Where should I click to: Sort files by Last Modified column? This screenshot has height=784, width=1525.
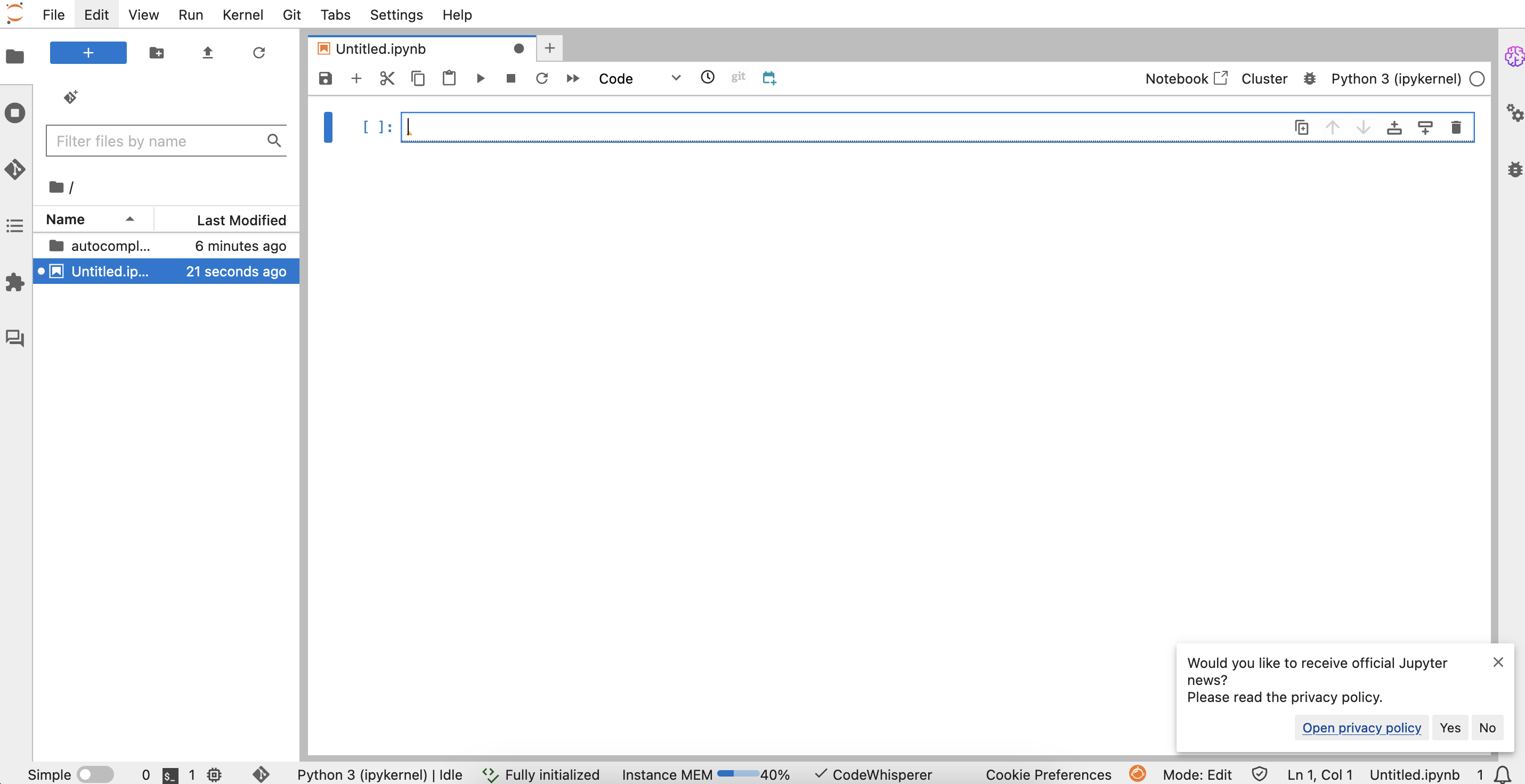pyautogui.click(x=227, y=220)
